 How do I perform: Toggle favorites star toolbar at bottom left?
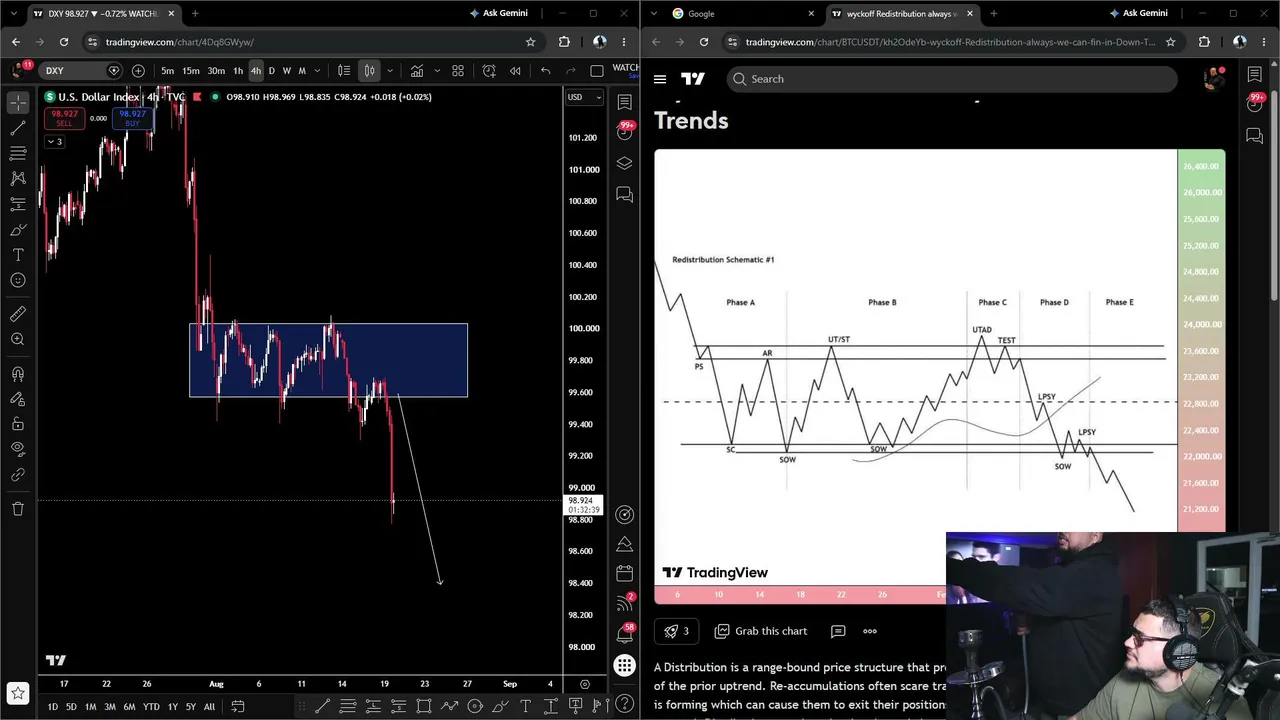(18, 692)
